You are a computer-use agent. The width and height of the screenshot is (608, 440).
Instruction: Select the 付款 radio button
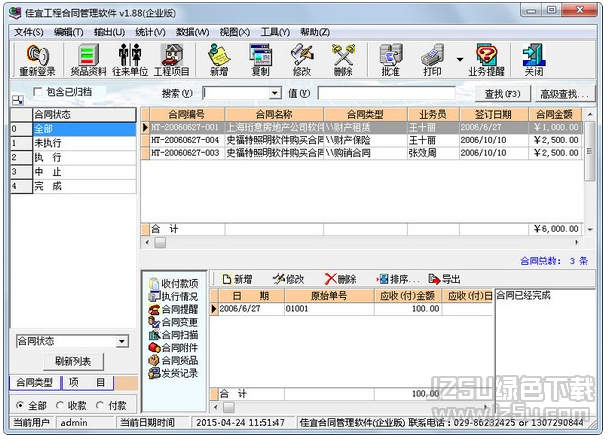point(100,405)
